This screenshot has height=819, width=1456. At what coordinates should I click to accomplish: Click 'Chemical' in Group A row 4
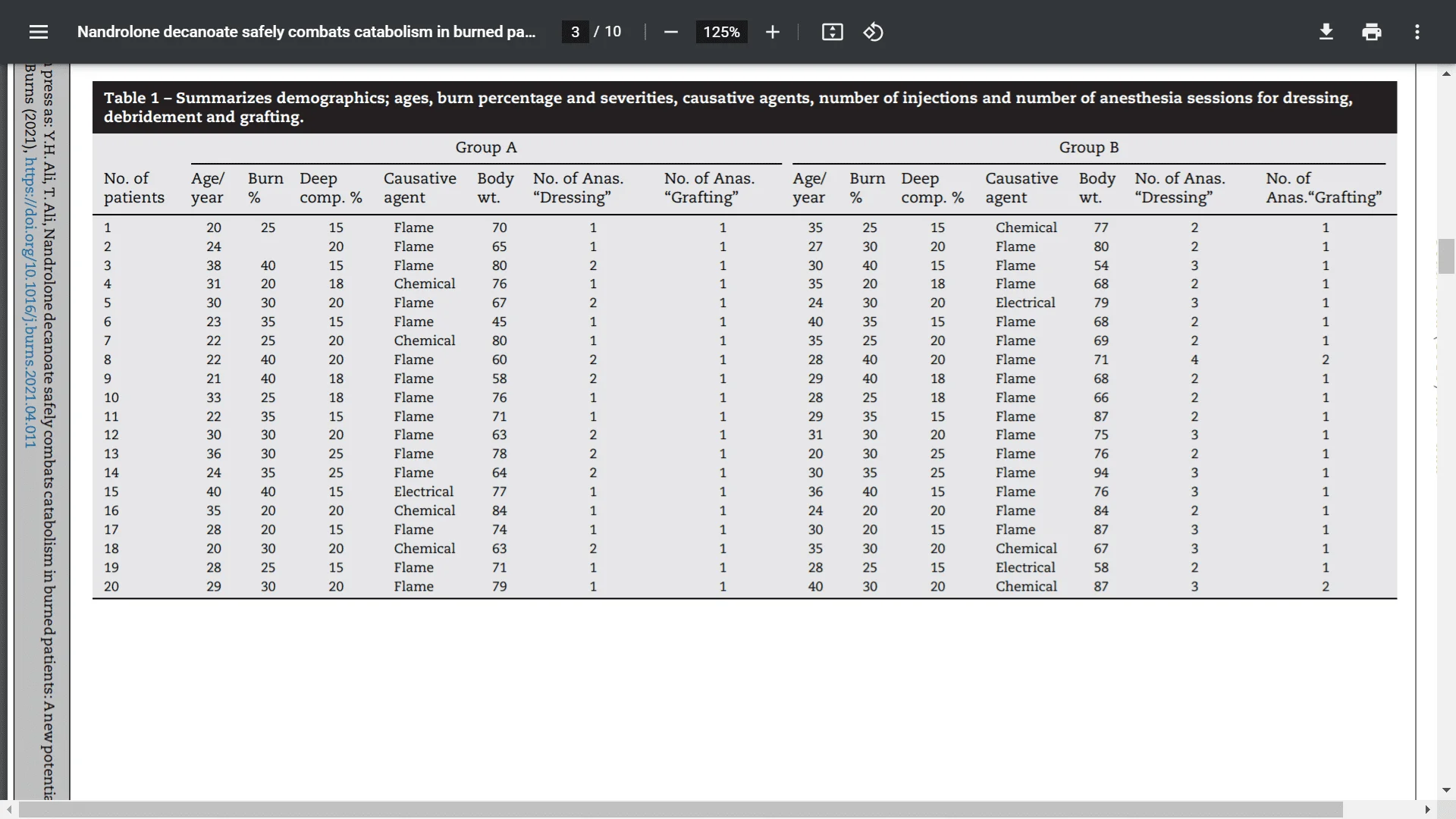tap(424, 284)
